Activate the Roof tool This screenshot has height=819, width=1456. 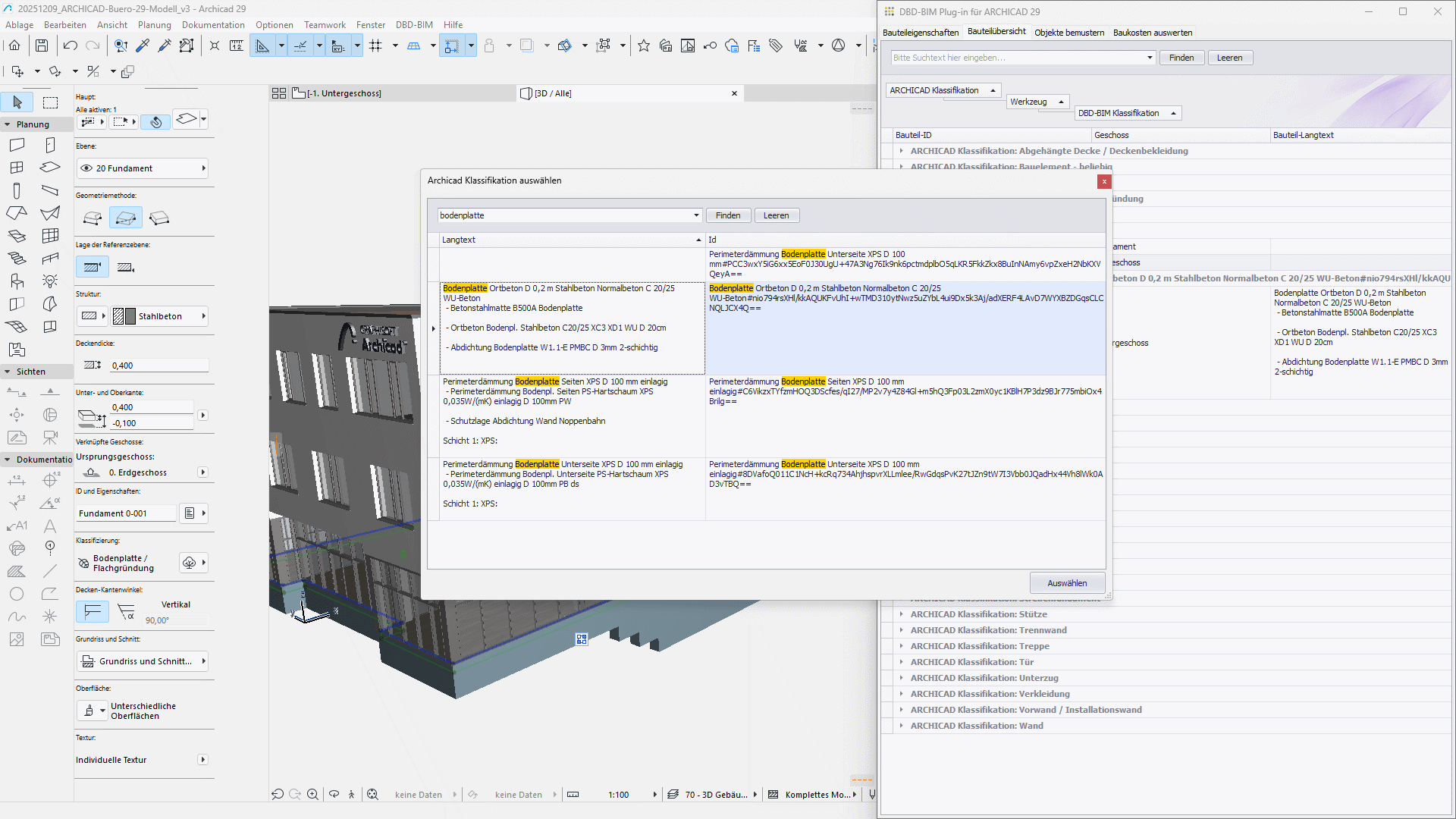17,213
